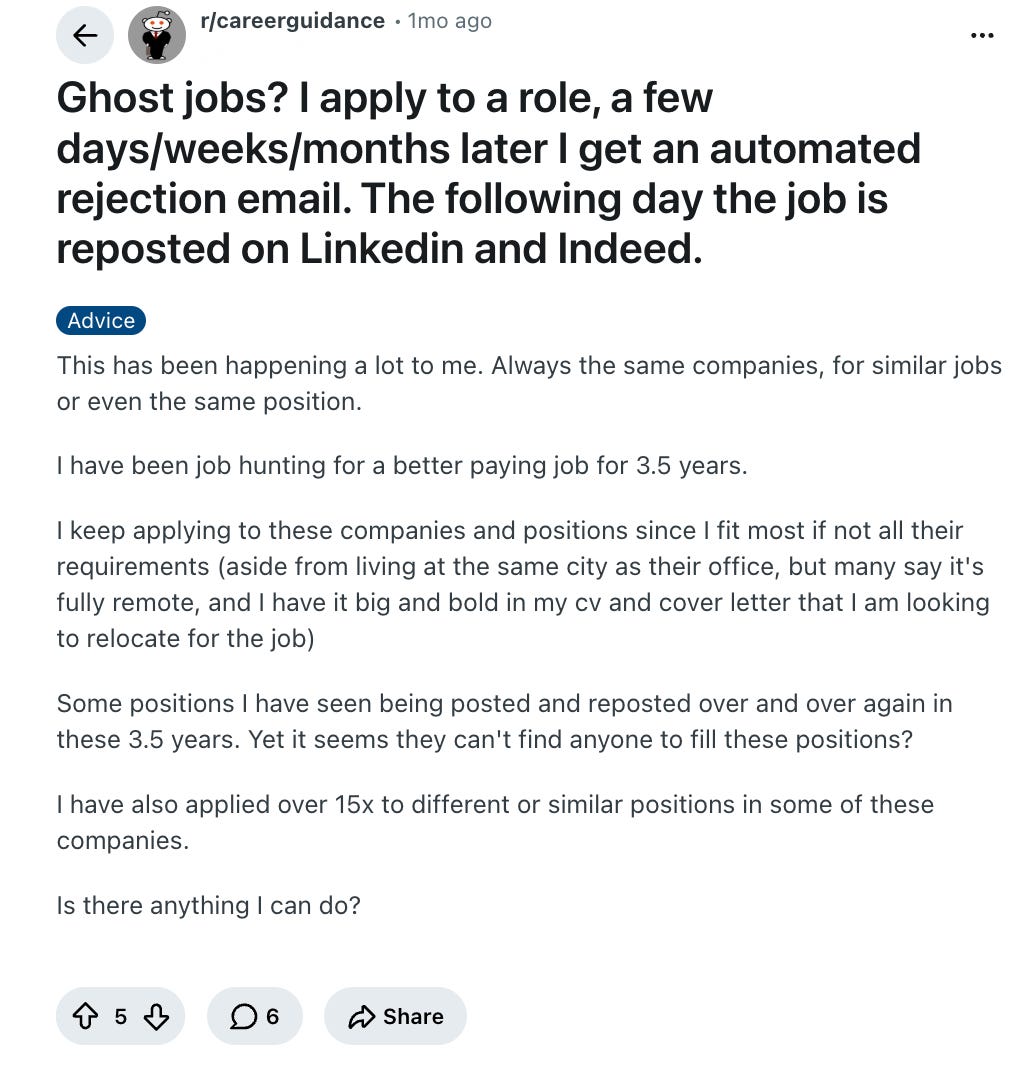This screenshot has width=1032, height=1068.
Task: Downvote the post
Action: 156,1016
